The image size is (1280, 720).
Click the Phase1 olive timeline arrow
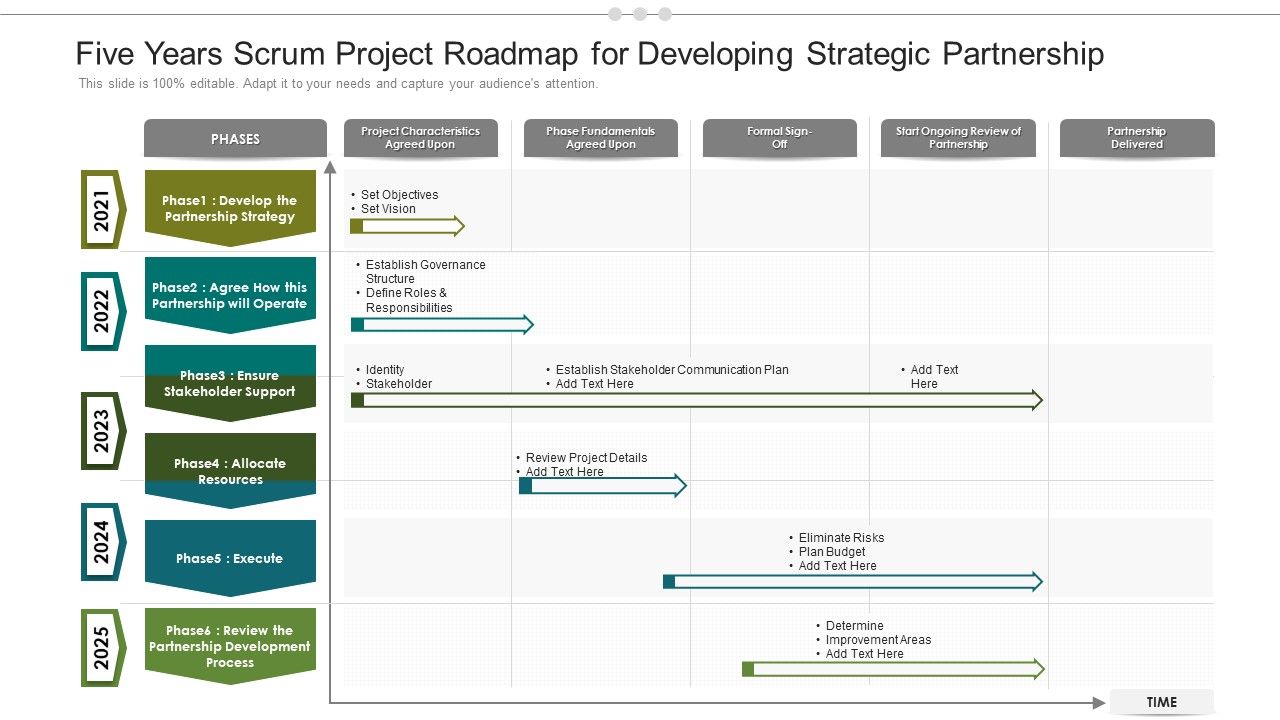pos(408,226)
